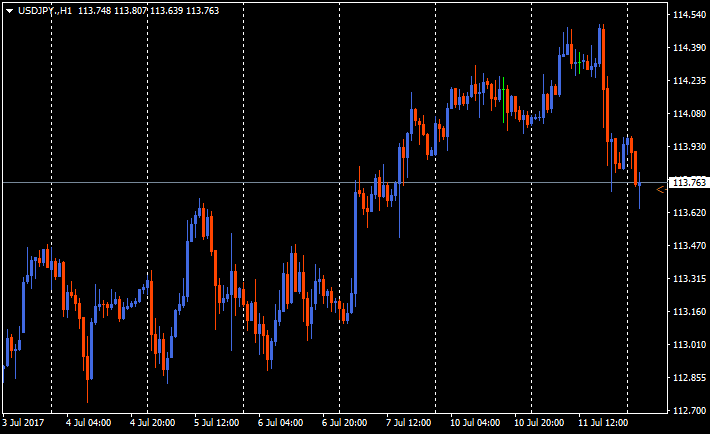Click the 10 Jul 20:00 time label
This screenshot has height=434, width=710.
click(539, 423)
